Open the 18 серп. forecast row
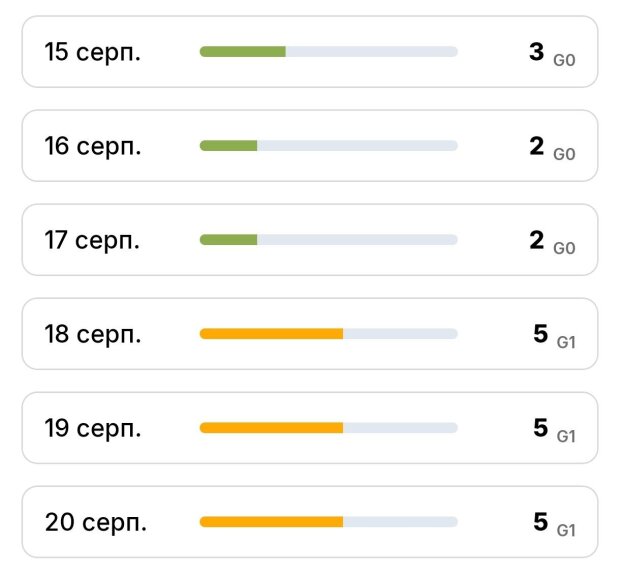Screen dimensions: 620x577 click(310, 334)
